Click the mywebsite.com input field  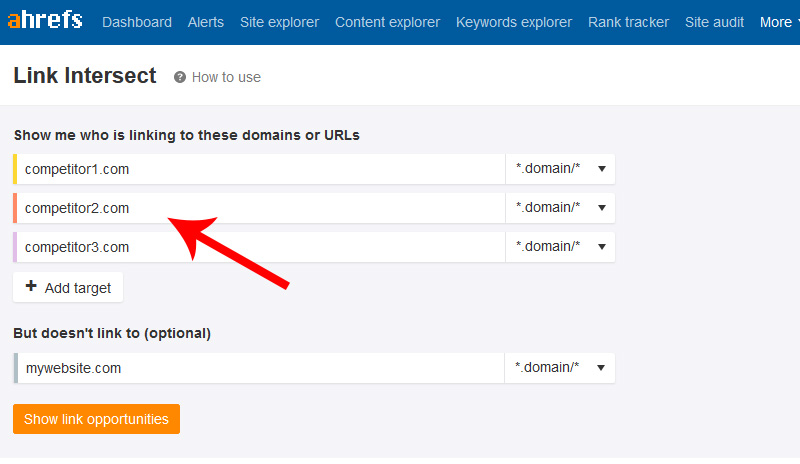(260, 368)
